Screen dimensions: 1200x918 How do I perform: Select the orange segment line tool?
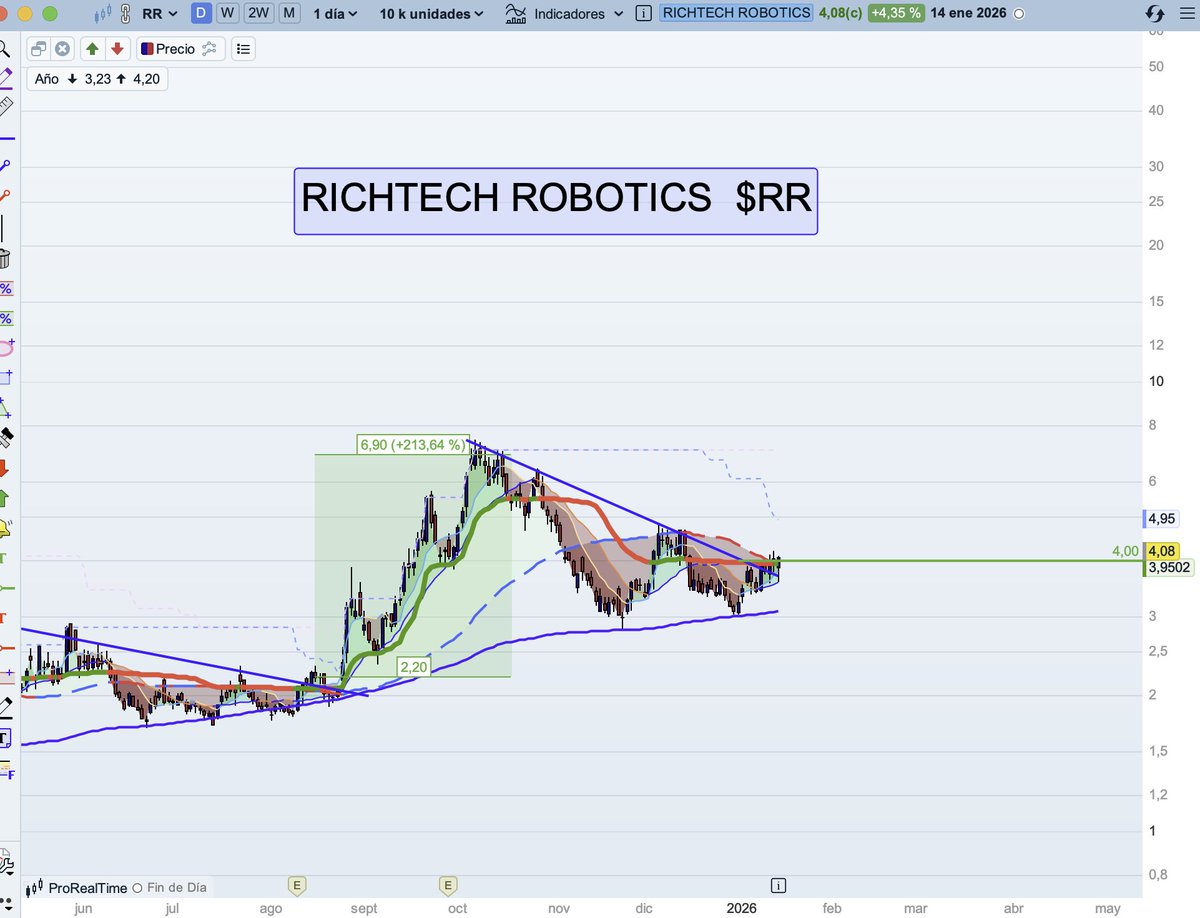pos(5,196)
